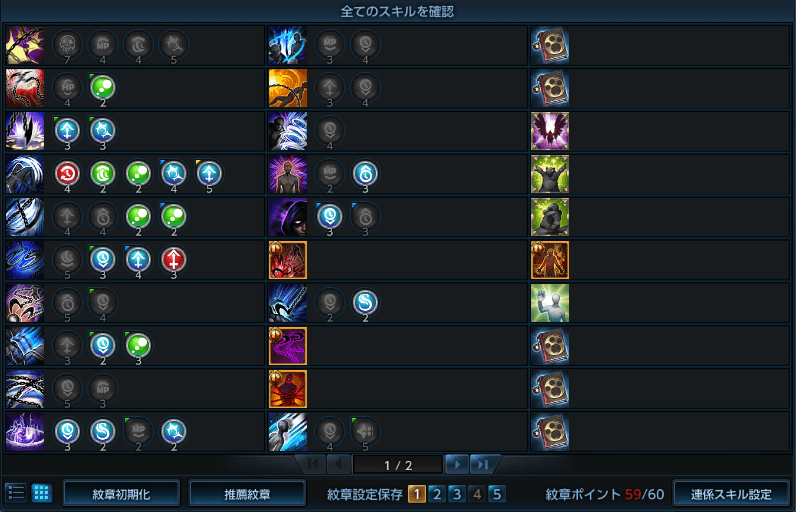Switch to grid view layout
The height and width of the screenshot is (512, 796).
click(42, 493)
